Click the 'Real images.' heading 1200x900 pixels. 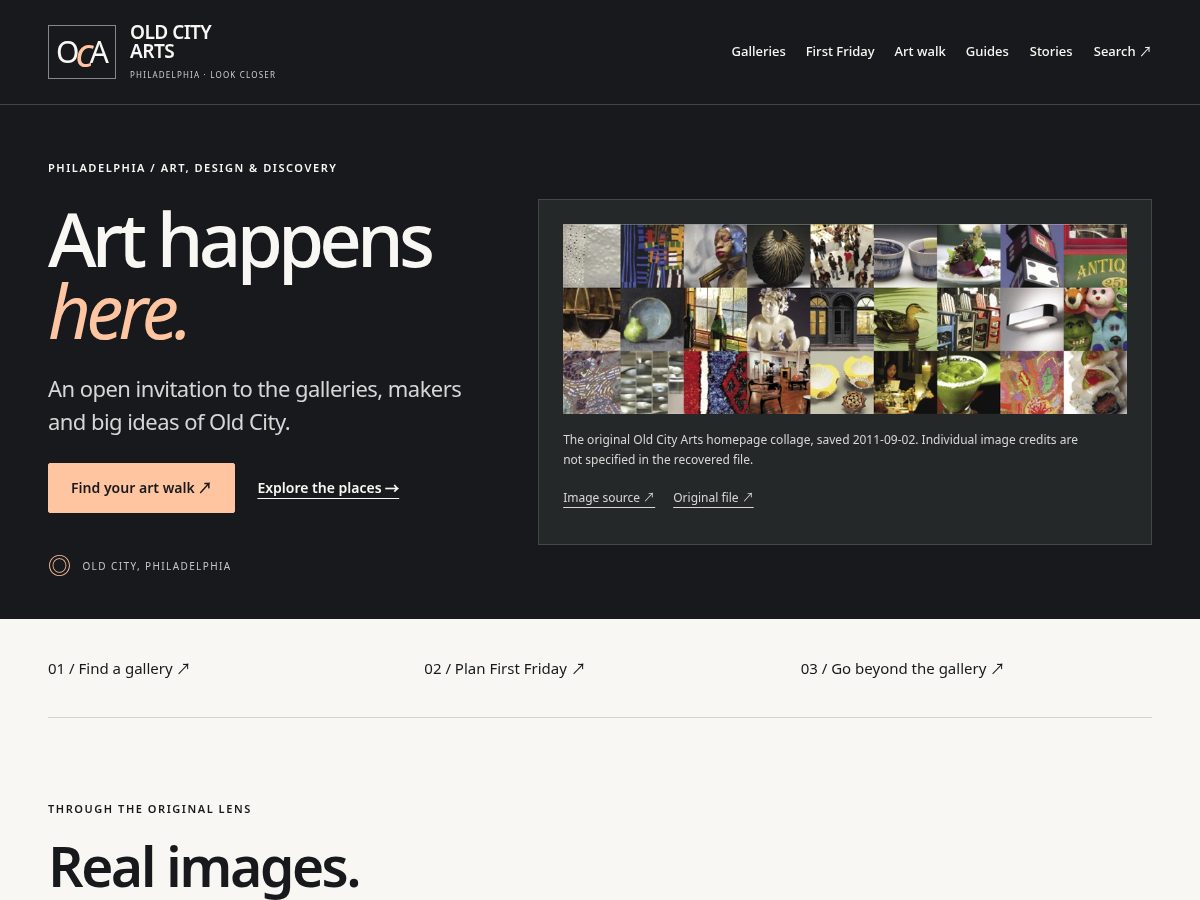coord(203,867)
